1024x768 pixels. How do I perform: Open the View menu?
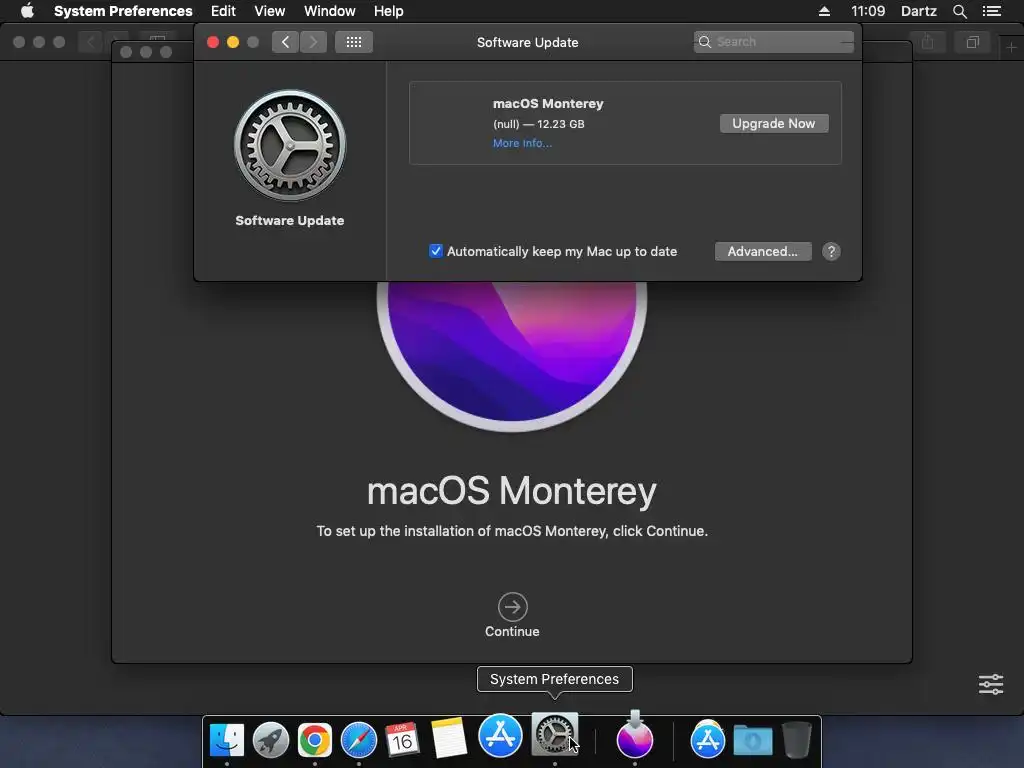(270, 11)
